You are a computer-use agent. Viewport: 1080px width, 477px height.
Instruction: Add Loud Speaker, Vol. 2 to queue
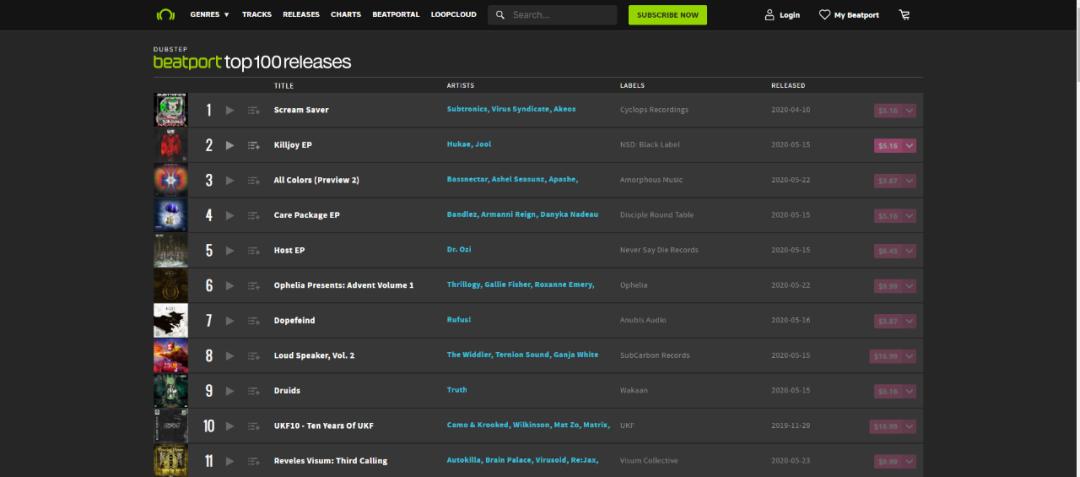(253, 356)
